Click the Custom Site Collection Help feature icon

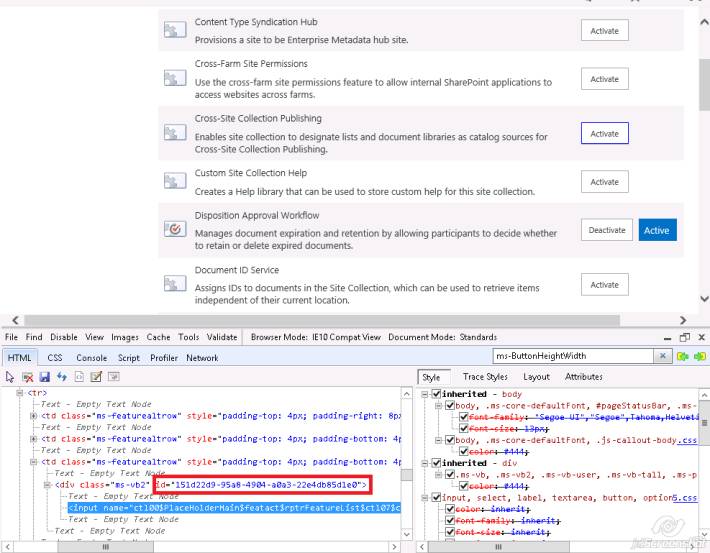(x=175, y=181)
